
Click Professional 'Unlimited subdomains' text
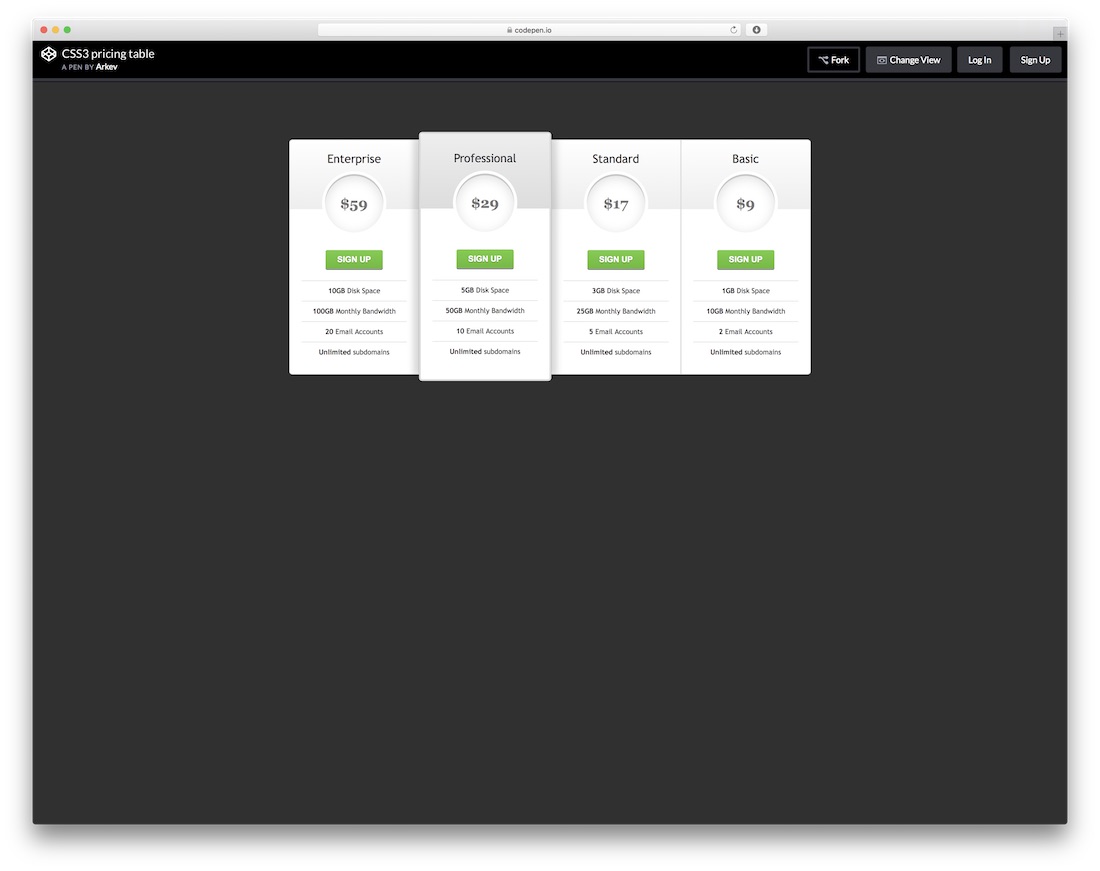pyautogui.click(x=485, y=351)
